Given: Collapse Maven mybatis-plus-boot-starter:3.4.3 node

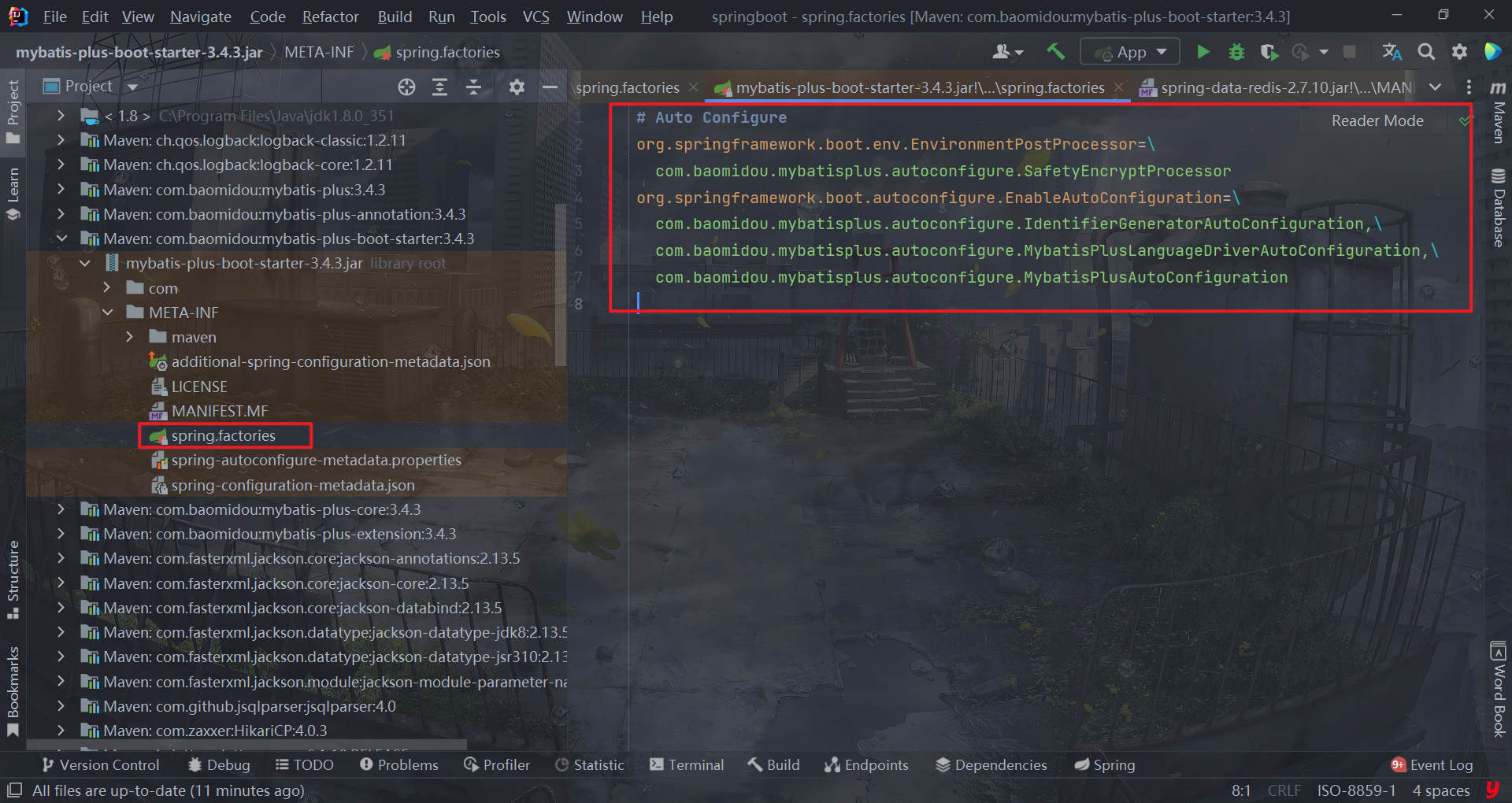Looking at the screenshot, I should (x=61, y=239).
